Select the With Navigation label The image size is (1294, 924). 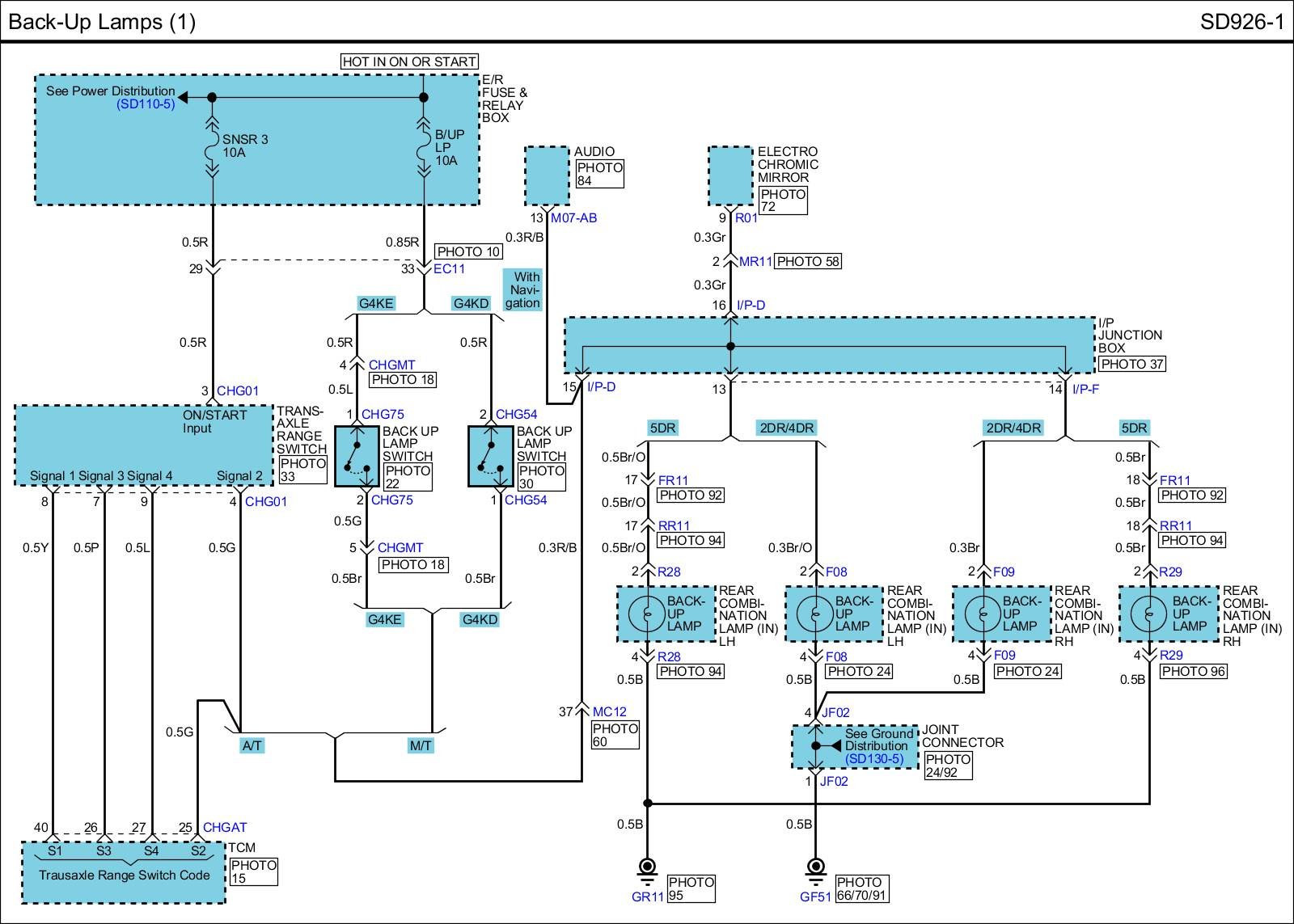[523, 289]
